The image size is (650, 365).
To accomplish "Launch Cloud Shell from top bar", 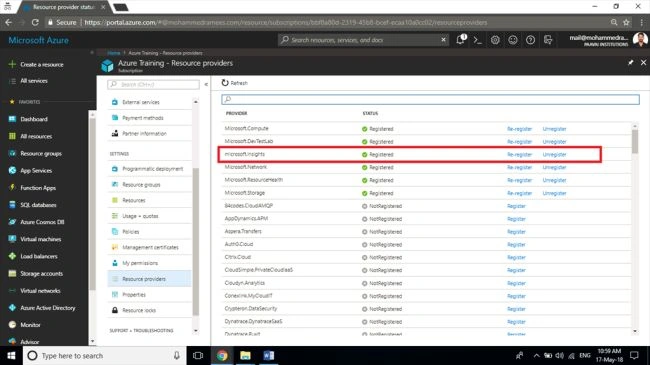I will click(x=478, y=40).
